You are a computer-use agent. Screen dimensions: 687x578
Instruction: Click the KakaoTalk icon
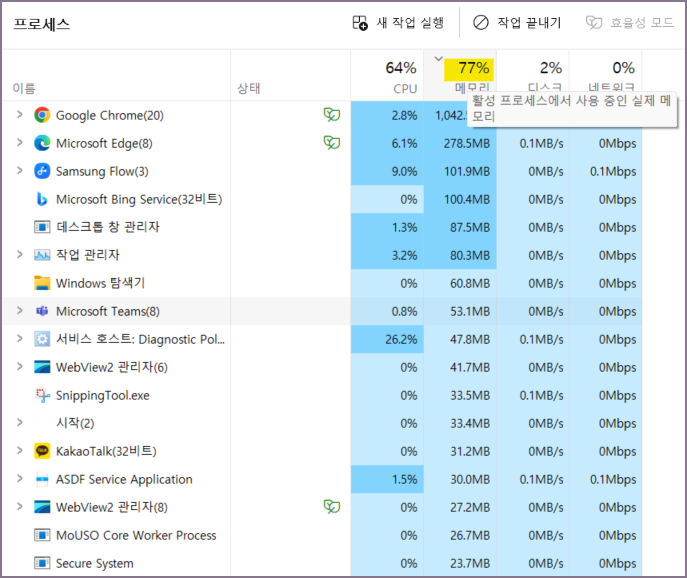42,451
